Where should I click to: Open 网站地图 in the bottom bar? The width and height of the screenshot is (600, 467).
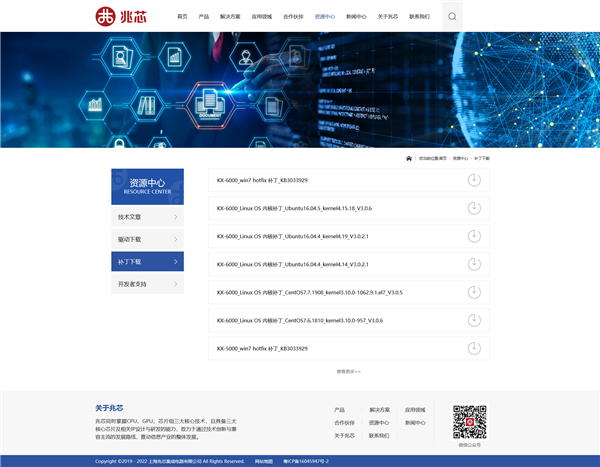(264, 461)
